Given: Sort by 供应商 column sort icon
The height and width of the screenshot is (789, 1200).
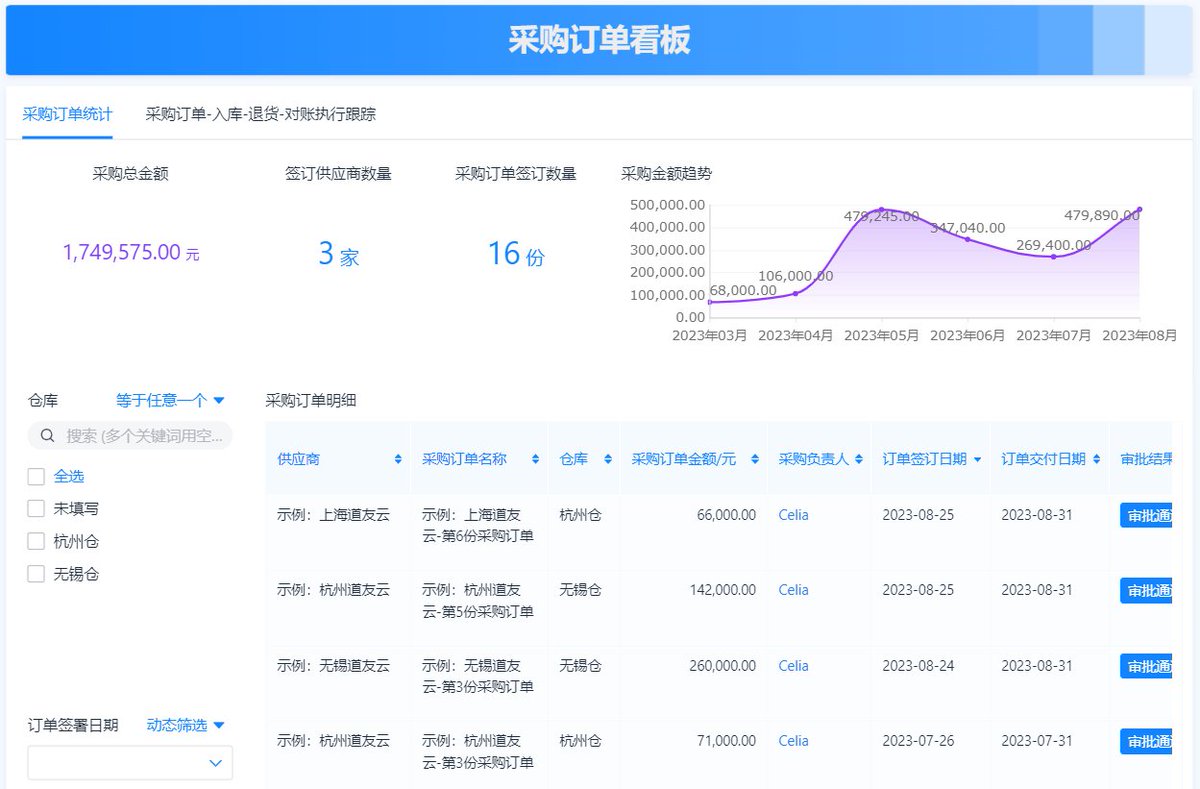Looking at the screenshot, I should tap(398, 459).
